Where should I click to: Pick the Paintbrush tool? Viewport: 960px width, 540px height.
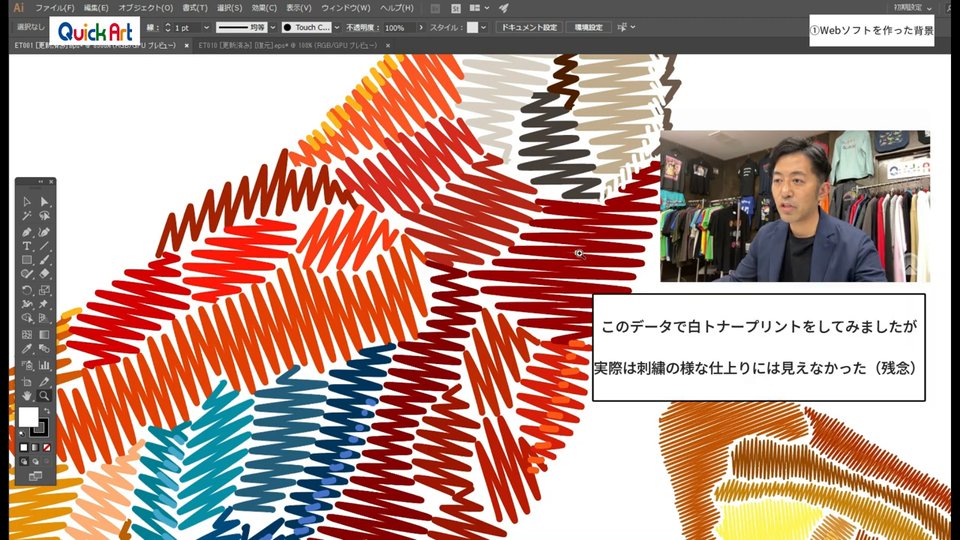point(44,260)
